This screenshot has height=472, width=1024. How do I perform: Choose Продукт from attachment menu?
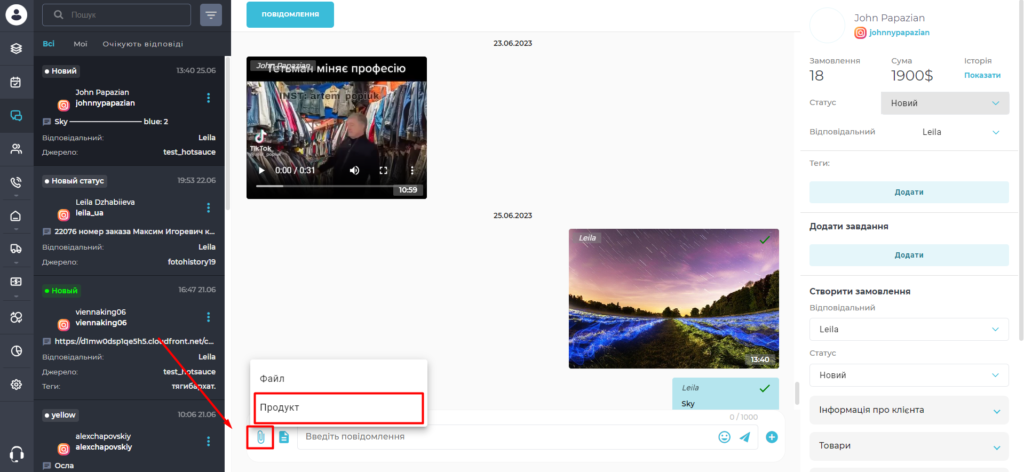(x=338, y=407)
